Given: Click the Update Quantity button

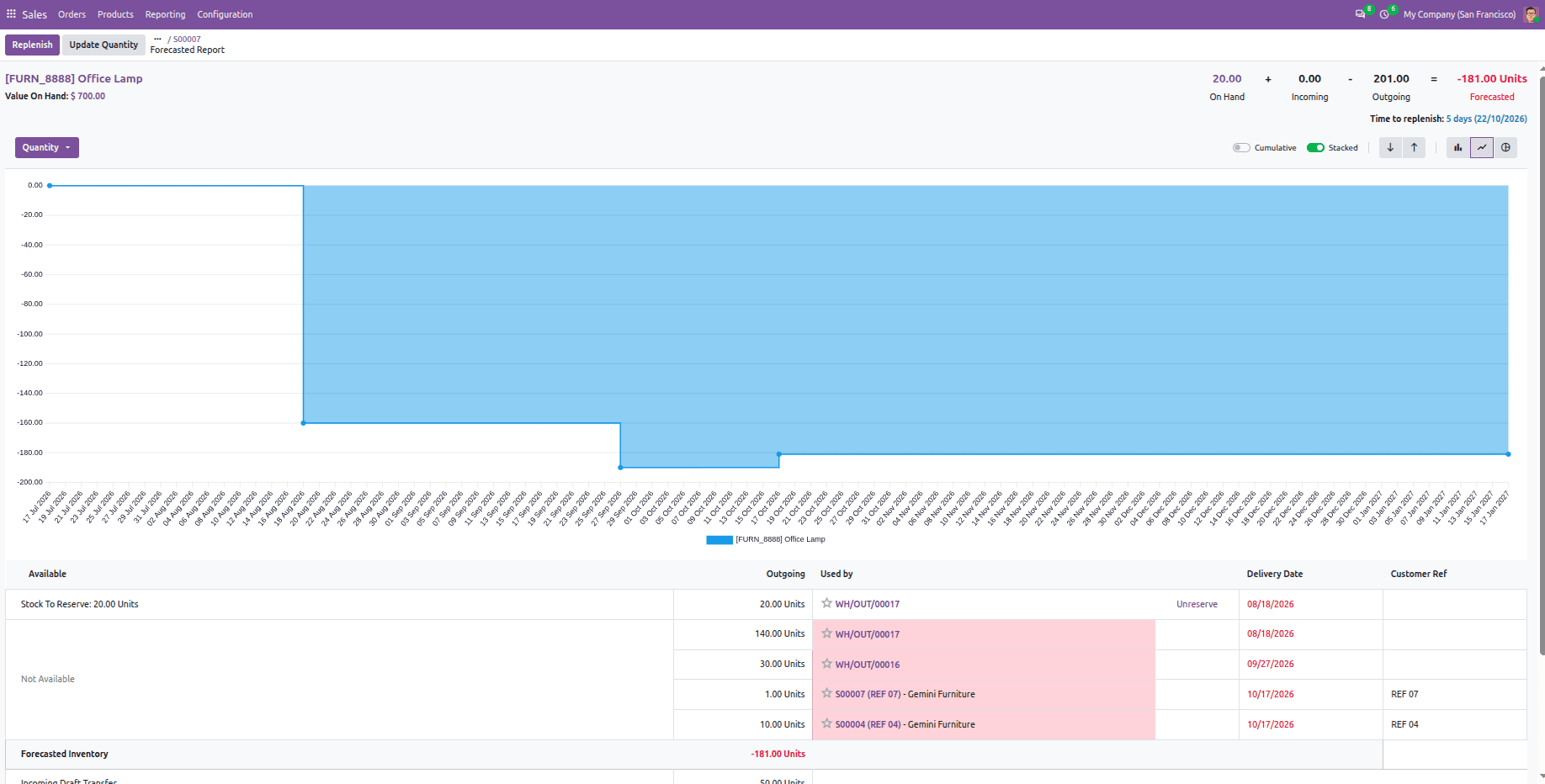Looking at the screenshot, I should (104, 45).
